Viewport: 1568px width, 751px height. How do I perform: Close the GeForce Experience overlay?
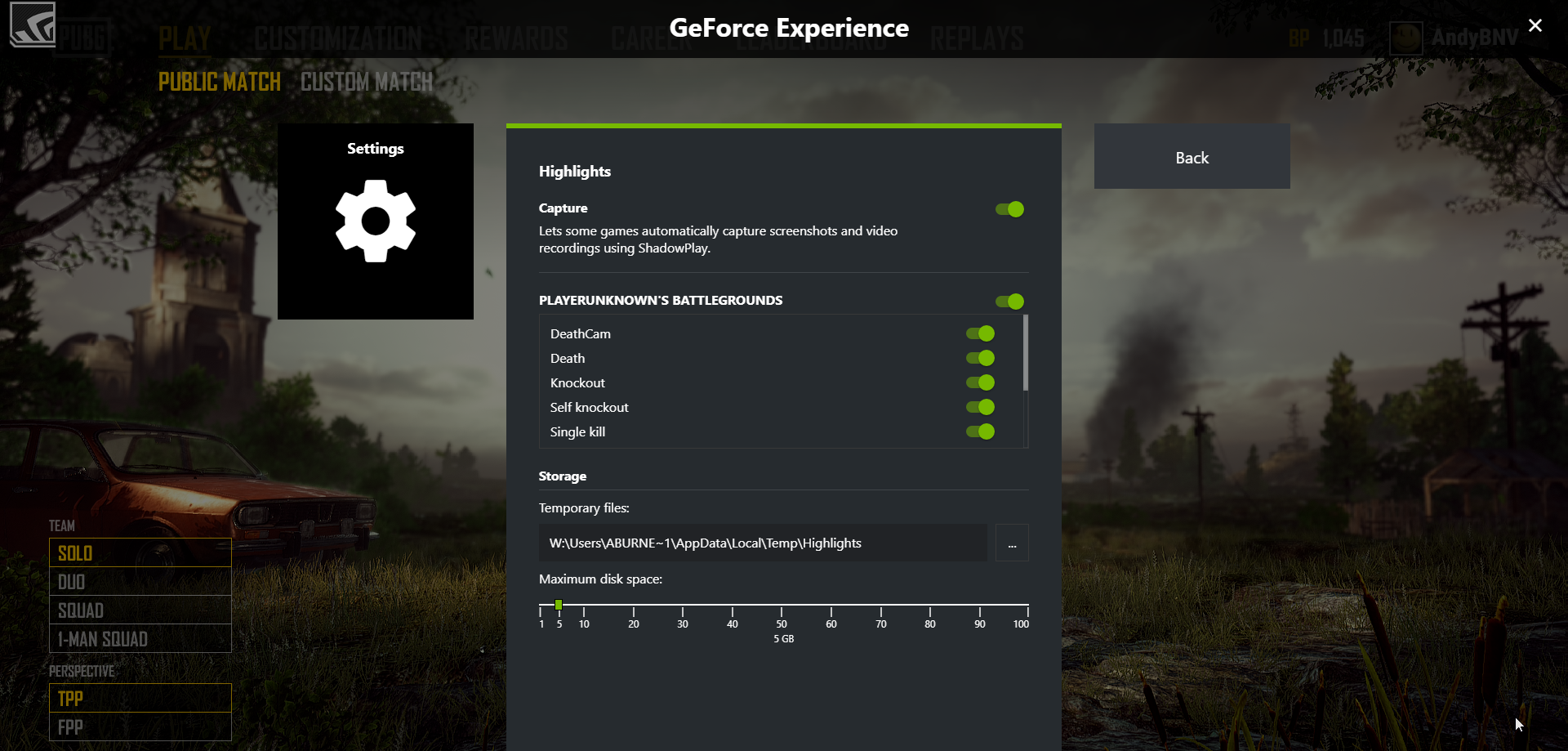pyautogui.click(x=1535, y=25)
